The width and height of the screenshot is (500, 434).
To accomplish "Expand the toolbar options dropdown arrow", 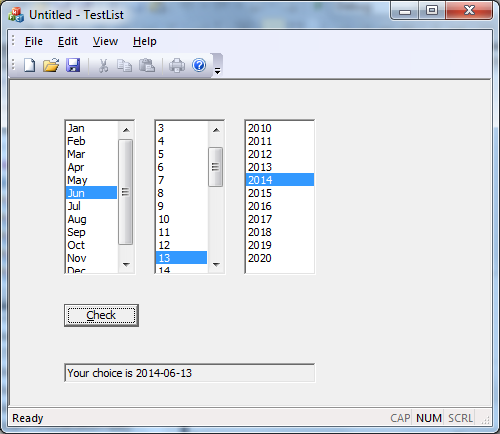I will [x=217, y=71].
